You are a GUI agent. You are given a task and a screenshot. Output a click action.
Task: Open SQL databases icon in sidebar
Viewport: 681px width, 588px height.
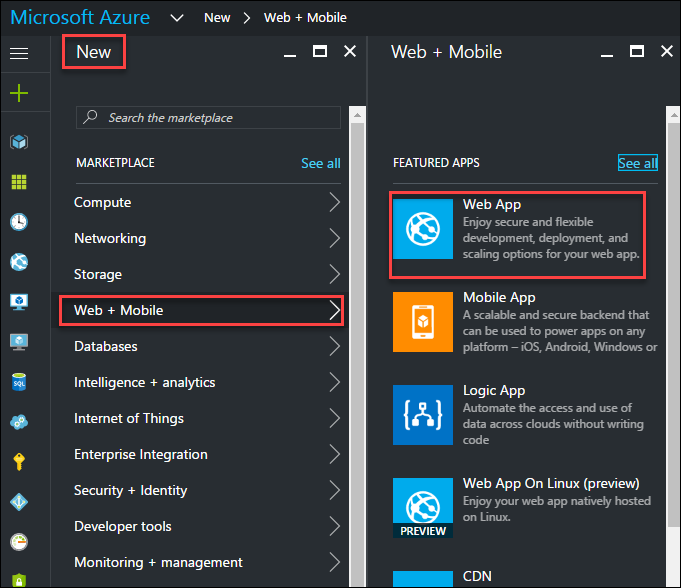19,382
